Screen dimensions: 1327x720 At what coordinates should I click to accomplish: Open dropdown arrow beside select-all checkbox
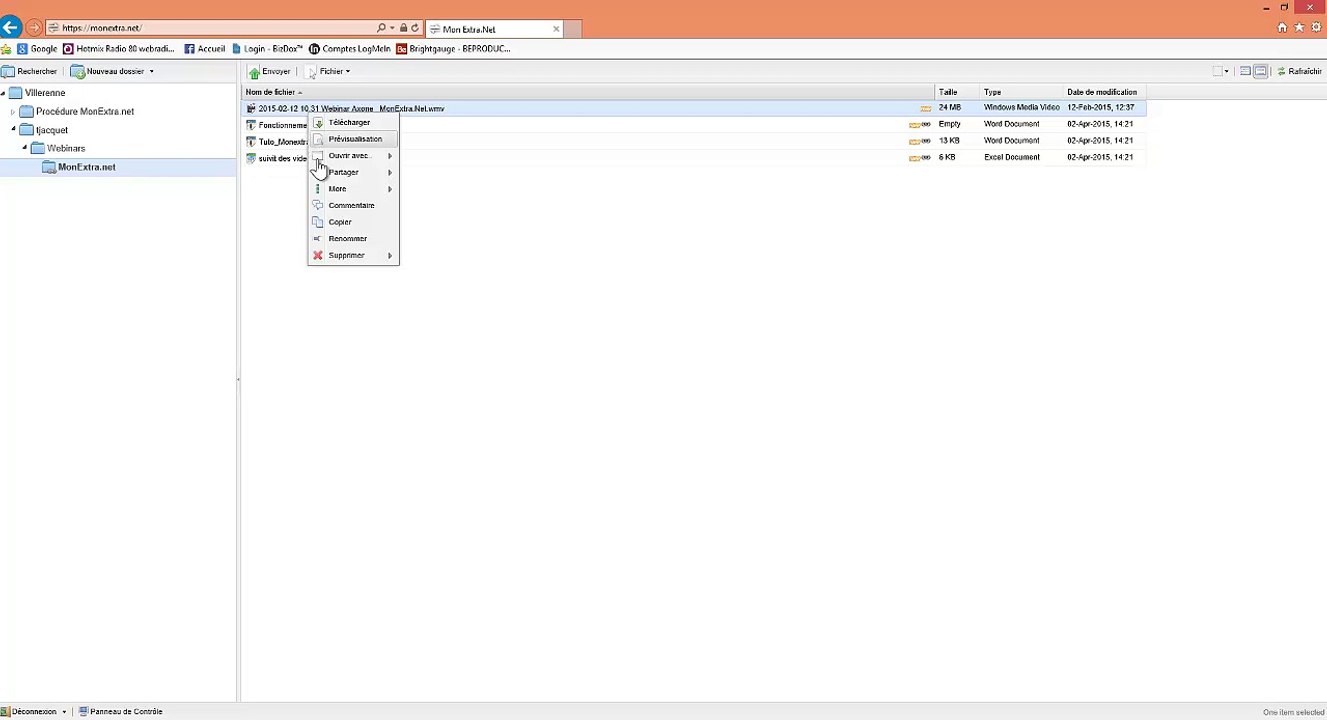[1226, 71]
